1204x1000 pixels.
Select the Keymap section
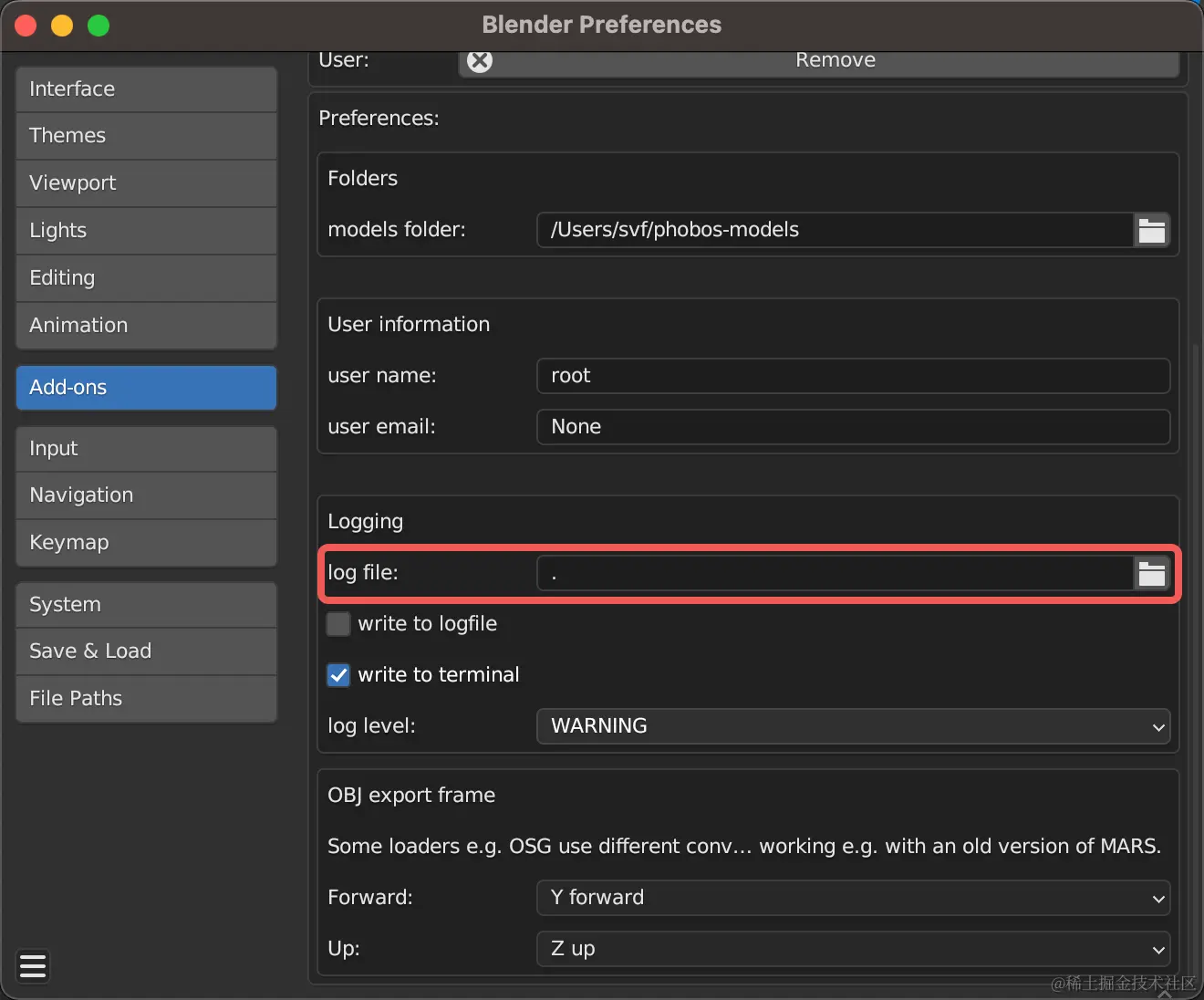pyautogui.click(x=145, y=542)
